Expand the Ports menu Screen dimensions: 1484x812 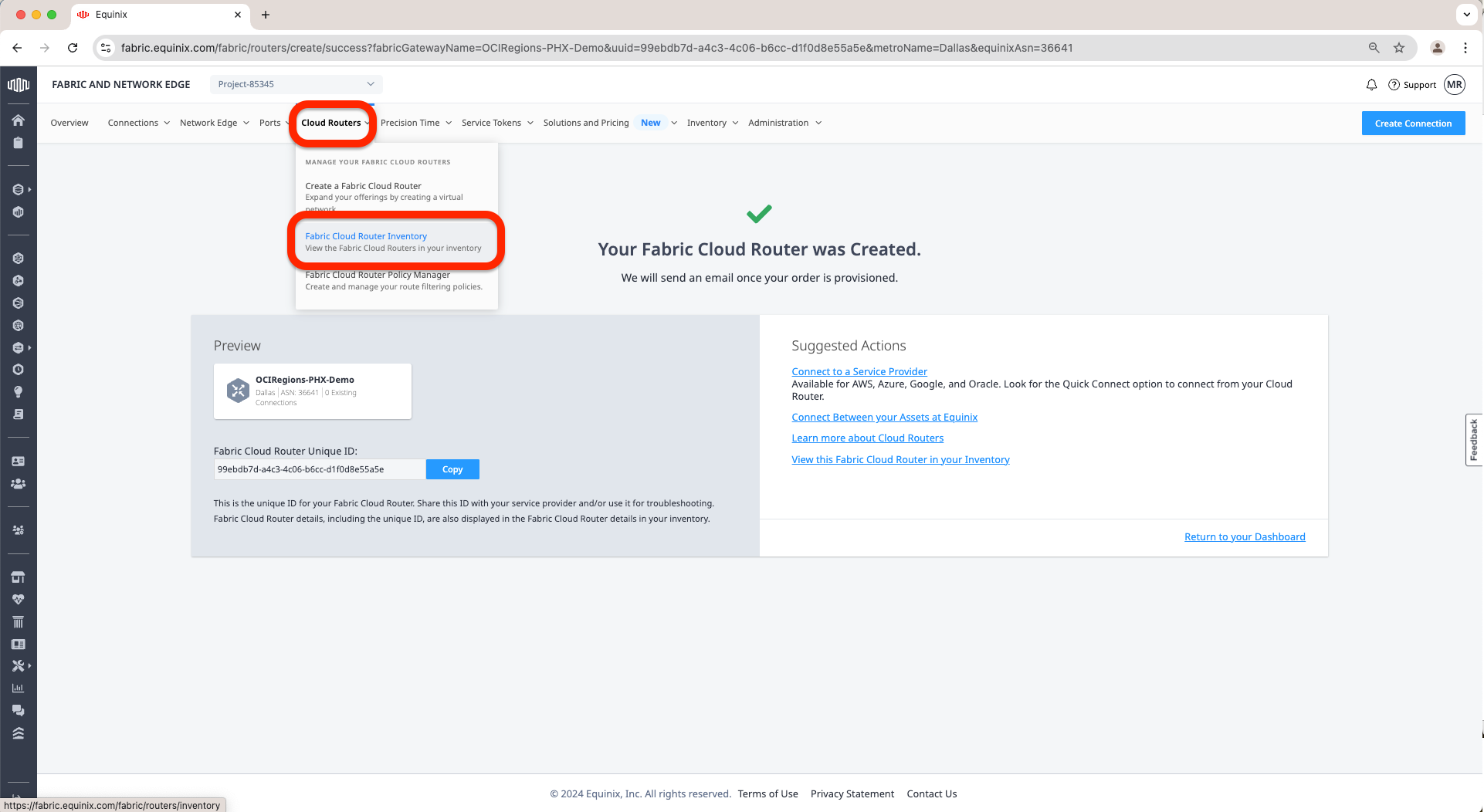tap(273, 123)
